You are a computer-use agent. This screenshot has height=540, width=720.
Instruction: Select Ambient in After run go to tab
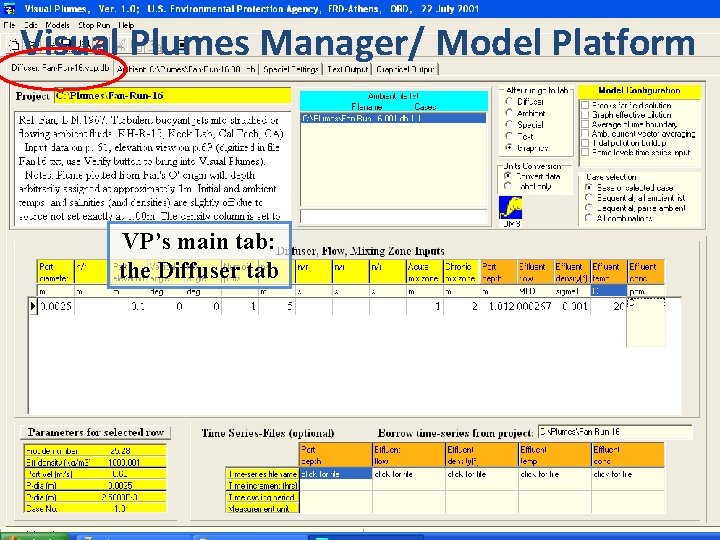(x=509, y=113)
